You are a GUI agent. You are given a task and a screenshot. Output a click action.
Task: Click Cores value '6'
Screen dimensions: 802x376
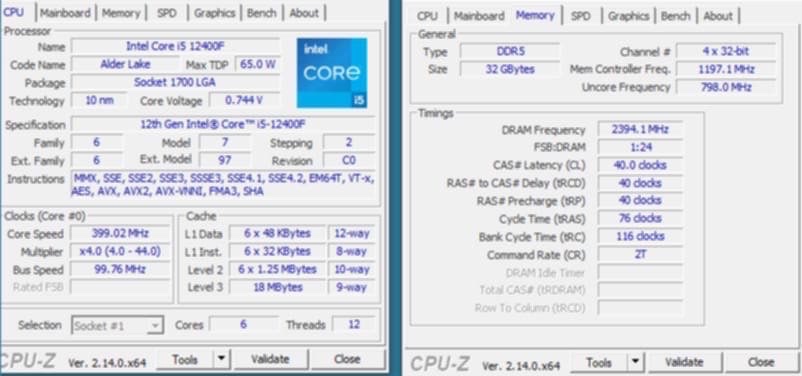coord(243,324)
